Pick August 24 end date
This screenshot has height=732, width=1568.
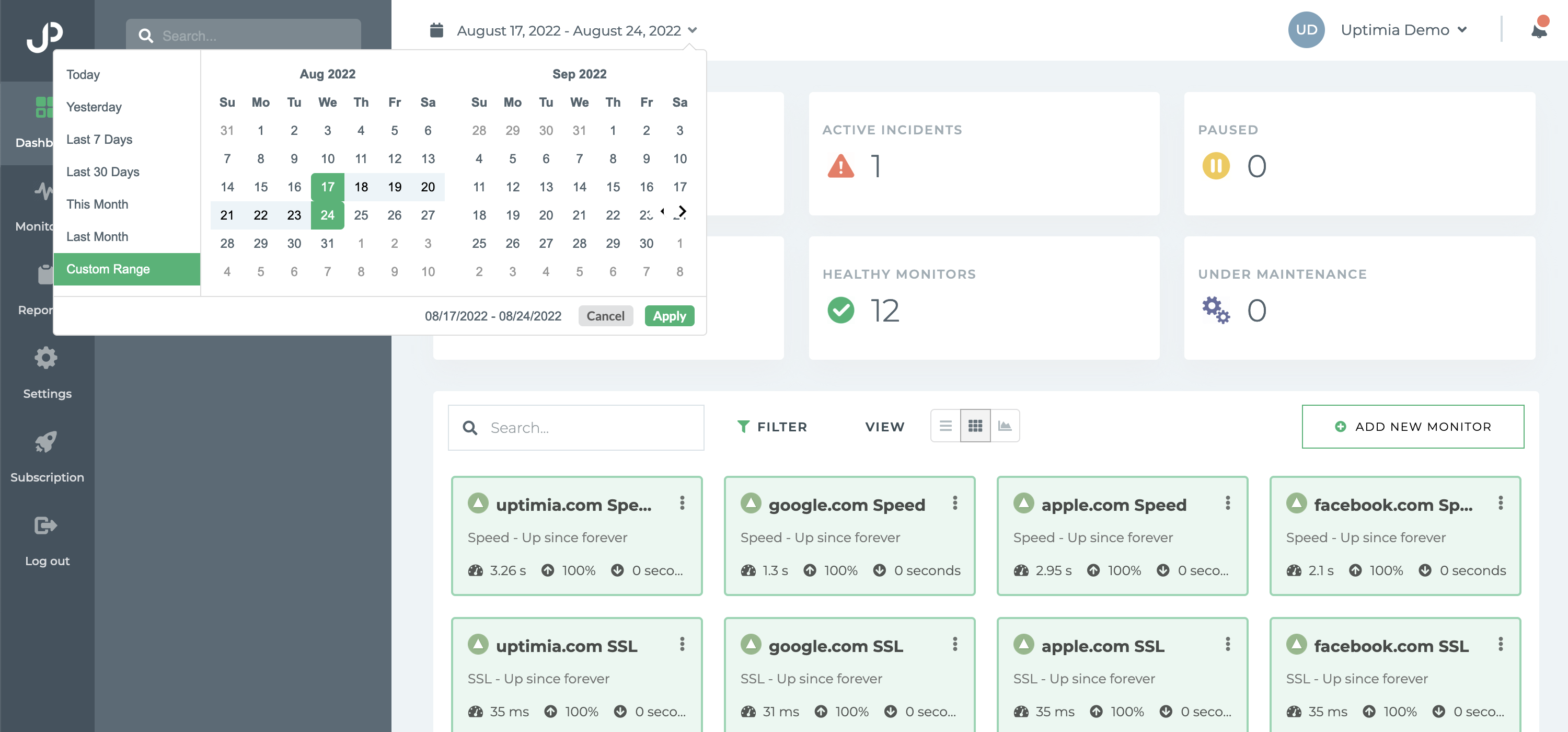coord(328,215)
